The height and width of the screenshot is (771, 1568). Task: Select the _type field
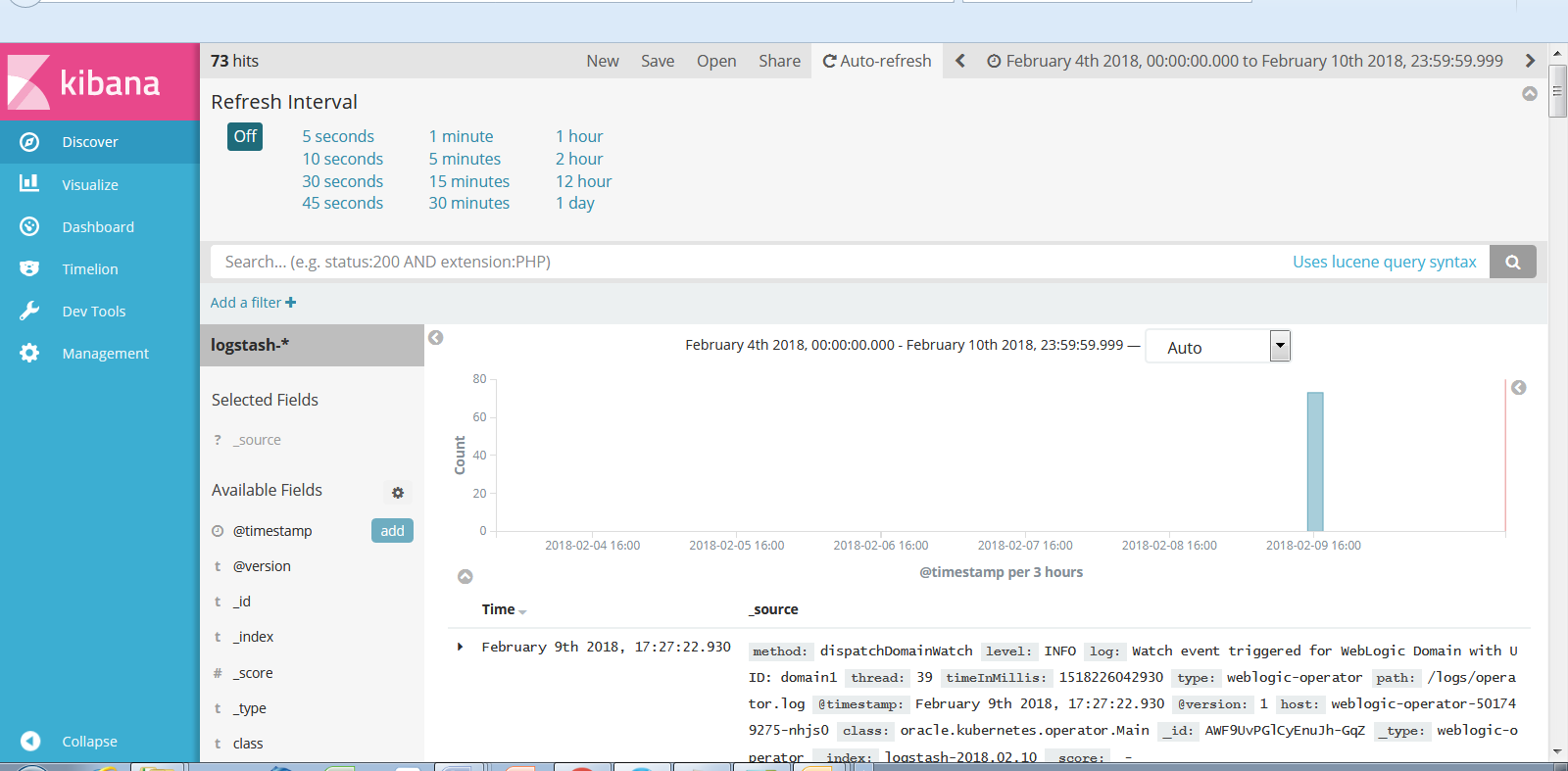point(250,708)
